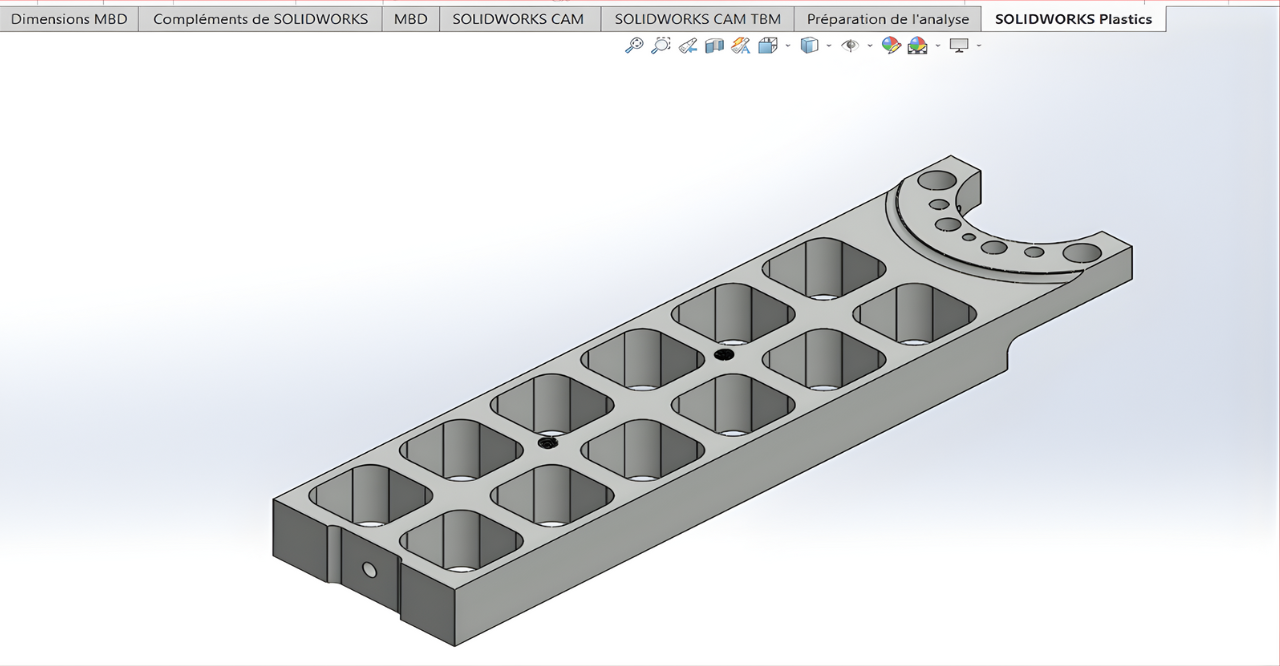The image size is (1280, 666).
Task: Return to the Previous View
Action: (687, 45)
